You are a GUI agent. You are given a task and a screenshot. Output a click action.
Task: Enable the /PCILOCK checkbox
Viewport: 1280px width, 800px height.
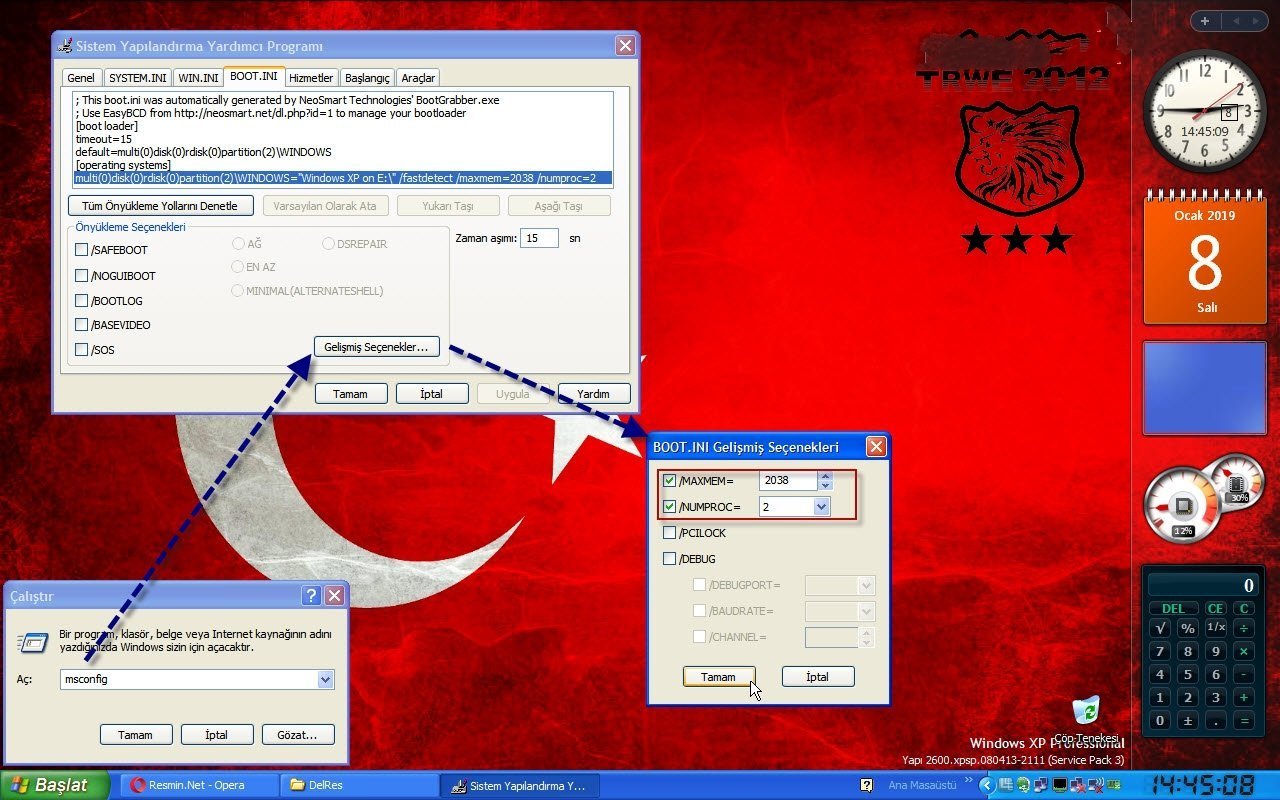[670, 533]
